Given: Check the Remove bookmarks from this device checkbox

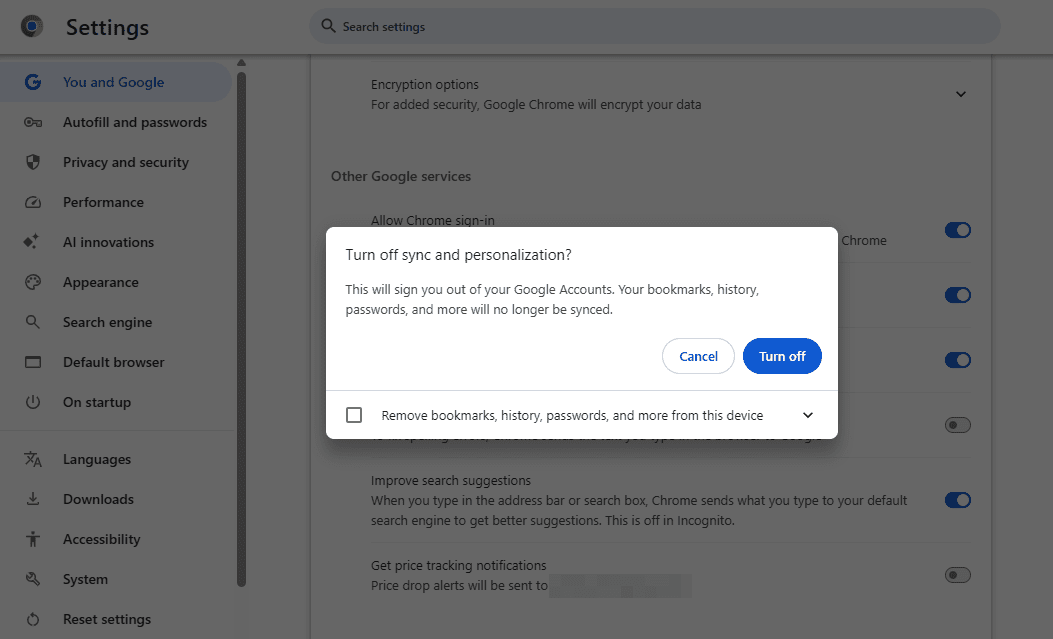Looking at the screenshot, I should (x=354, y=415).
